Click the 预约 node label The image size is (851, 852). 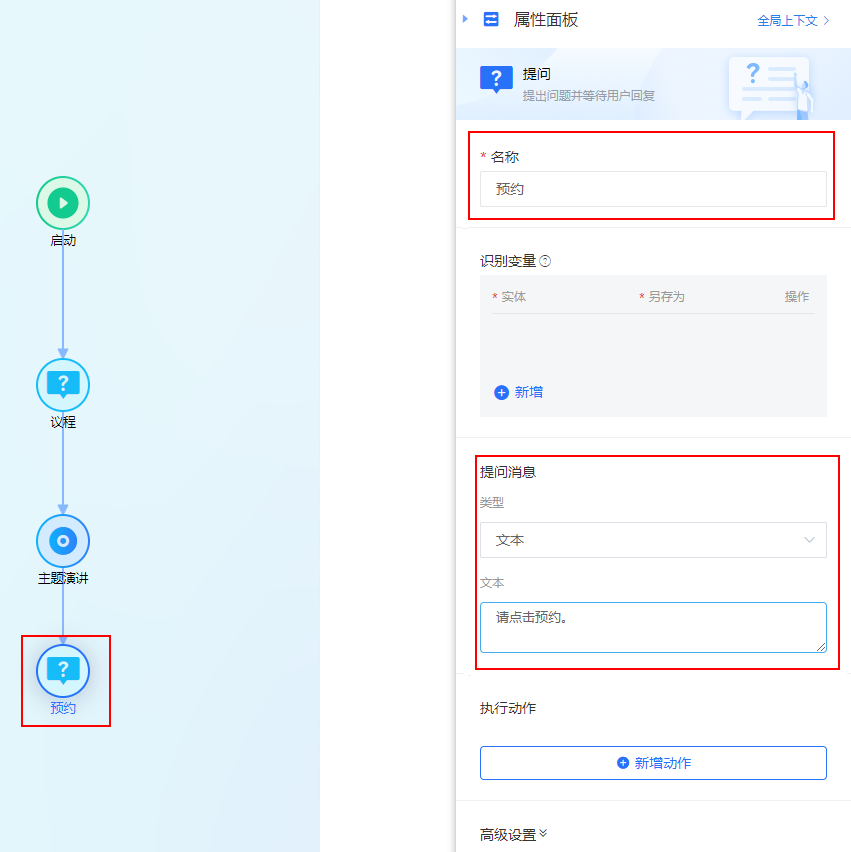tap(63, 708)
